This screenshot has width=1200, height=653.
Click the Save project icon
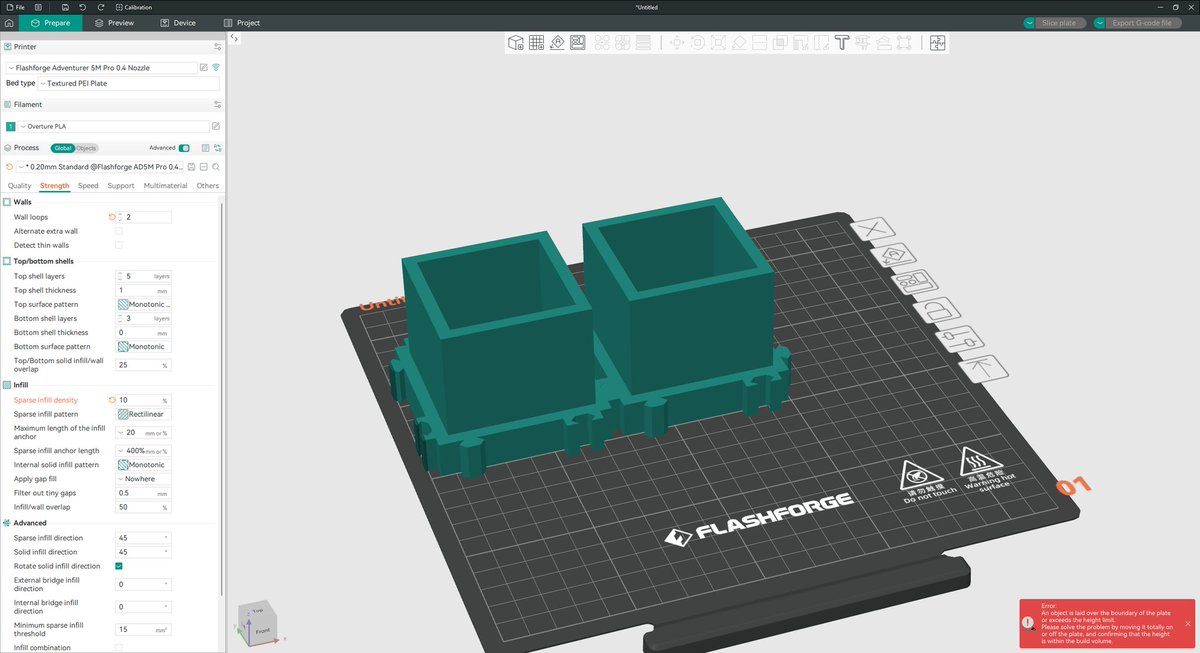point(65,7)
